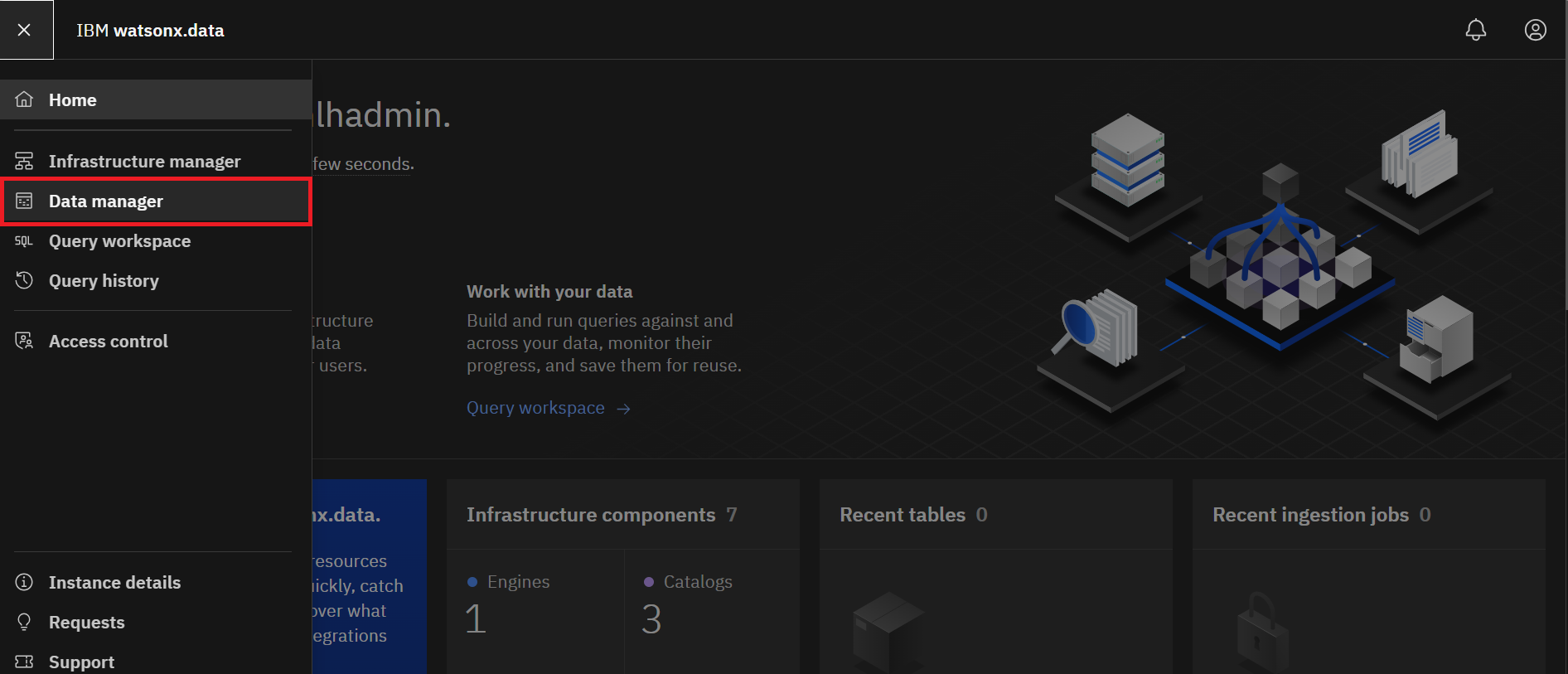Viewport: 1568px width, 674px height.
Task: Select Data manager in the menu
Action: point(156,201)
